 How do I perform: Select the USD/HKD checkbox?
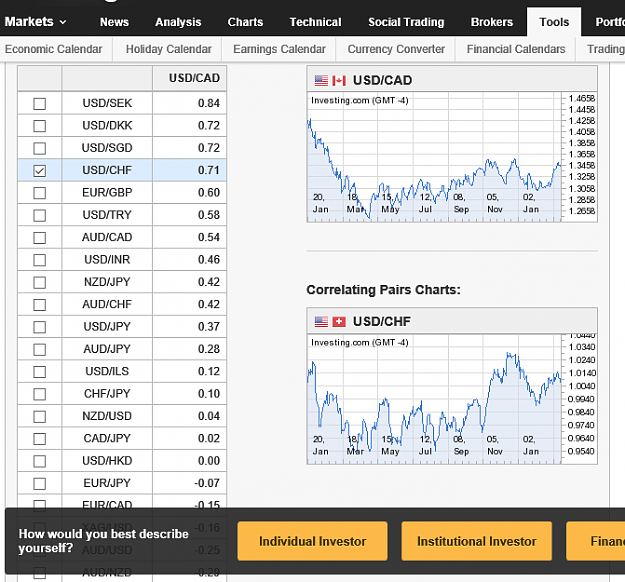click(x=39, y=461)
